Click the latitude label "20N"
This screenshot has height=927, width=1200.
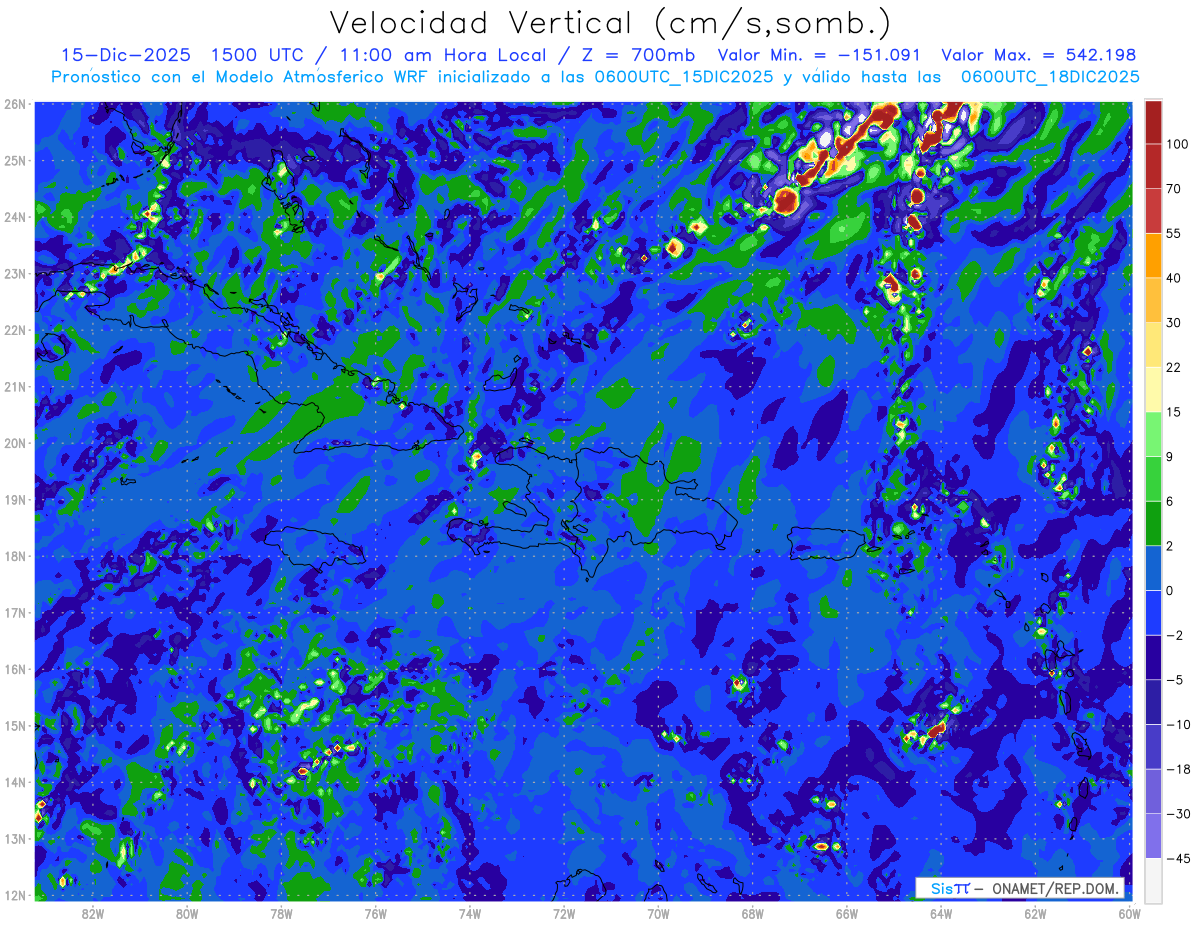[x=15, y=443]
